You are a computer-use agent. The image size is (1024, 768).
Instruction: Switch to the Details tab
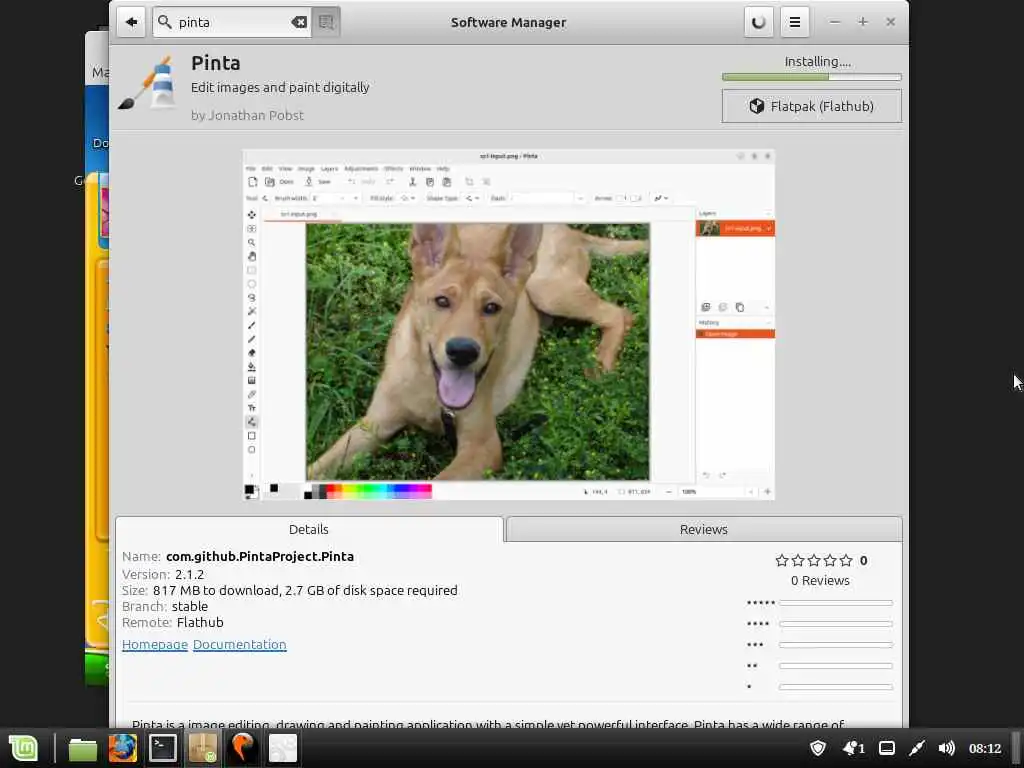coord(309,529)
